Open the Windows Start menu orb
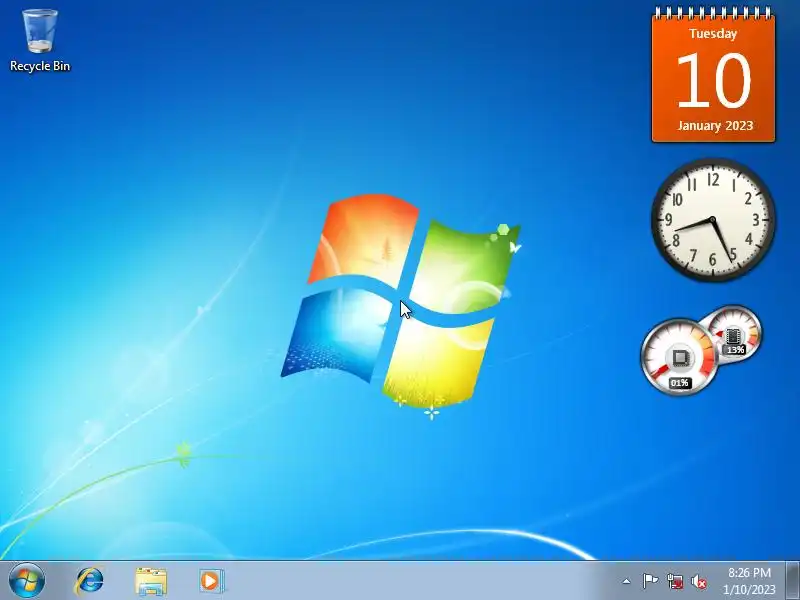 [27, 581]
